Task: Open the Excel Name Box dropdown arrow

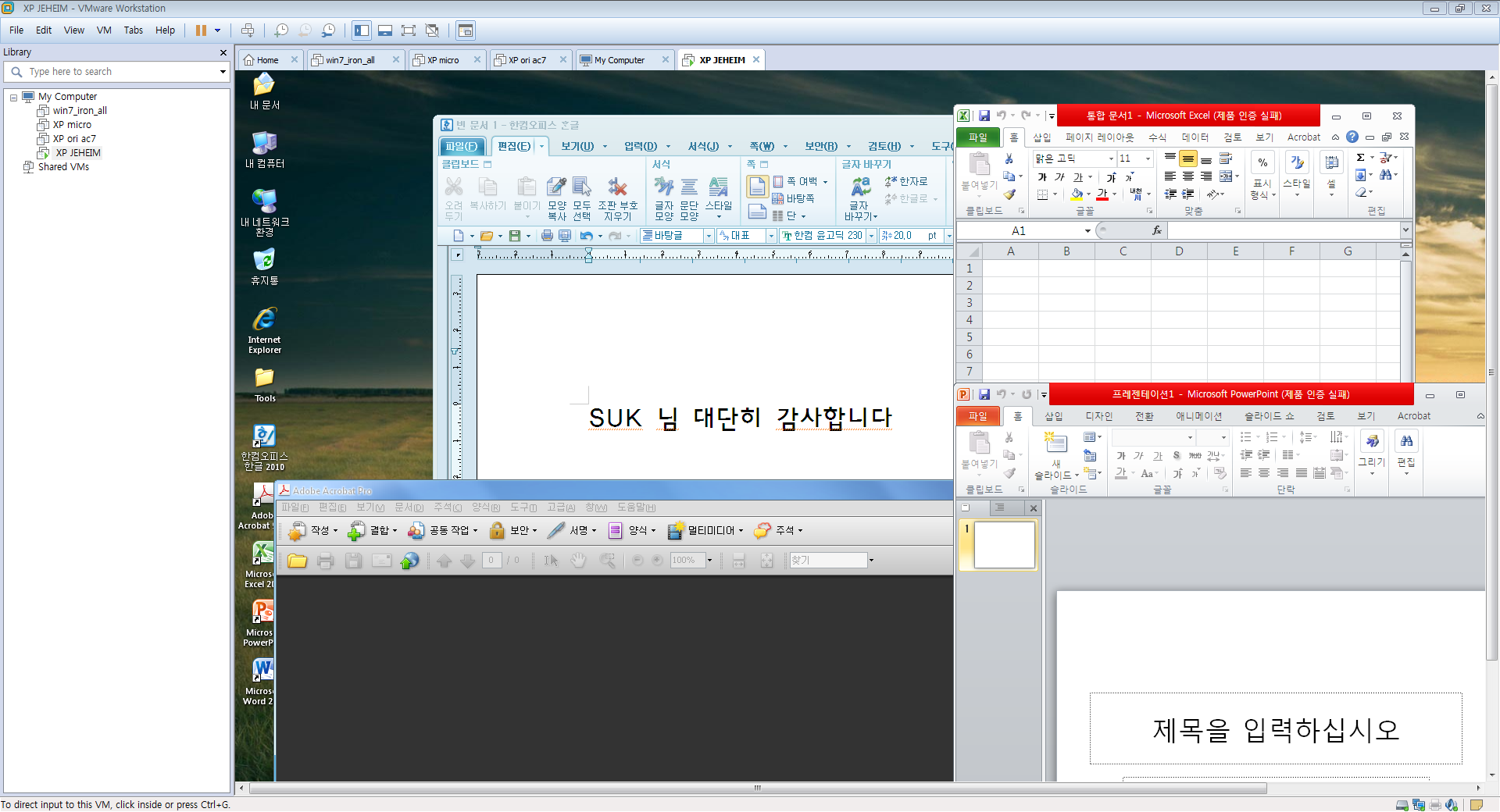Action: (x=1087, y=231)
